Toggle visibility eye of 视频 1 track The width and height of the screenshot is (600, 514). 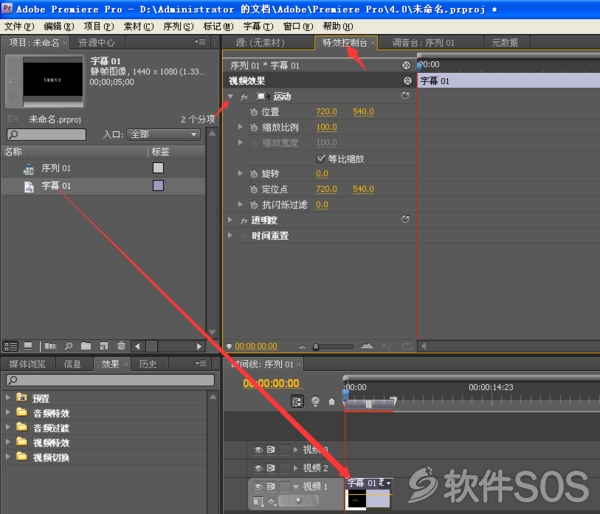click(x=258, y=486)
